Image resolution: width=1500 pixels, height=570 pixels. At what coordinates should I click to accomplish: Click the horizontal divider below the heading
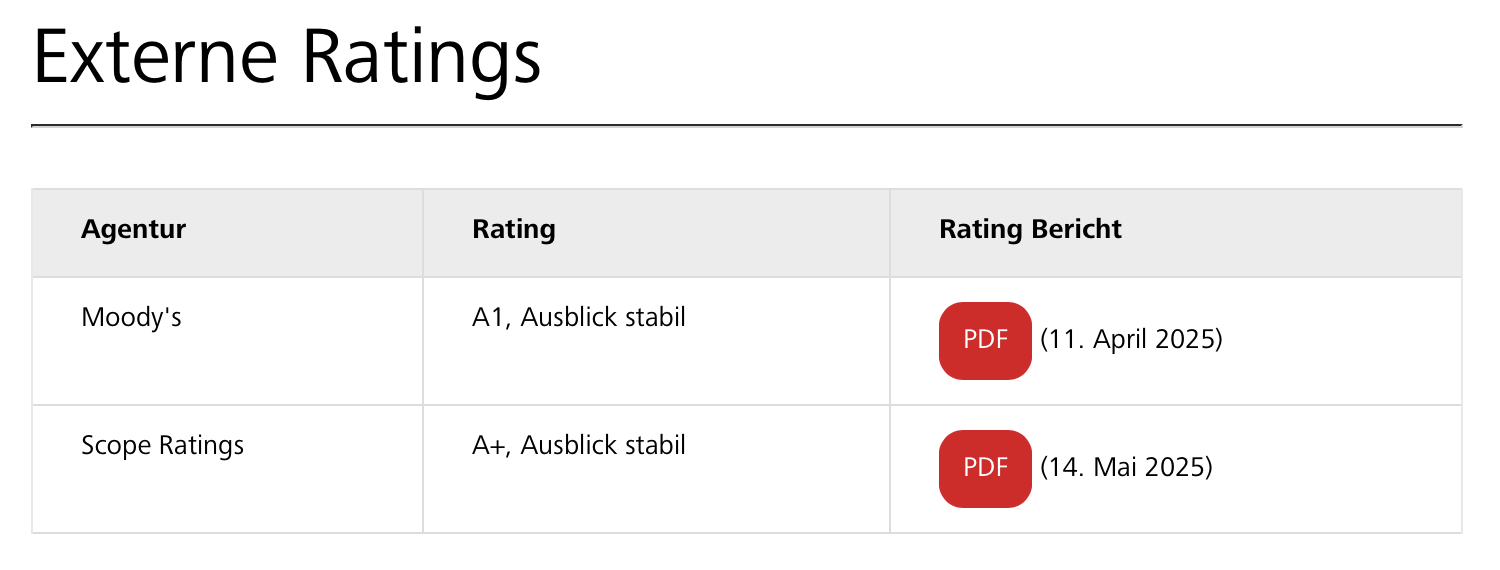tap(746, 126)
